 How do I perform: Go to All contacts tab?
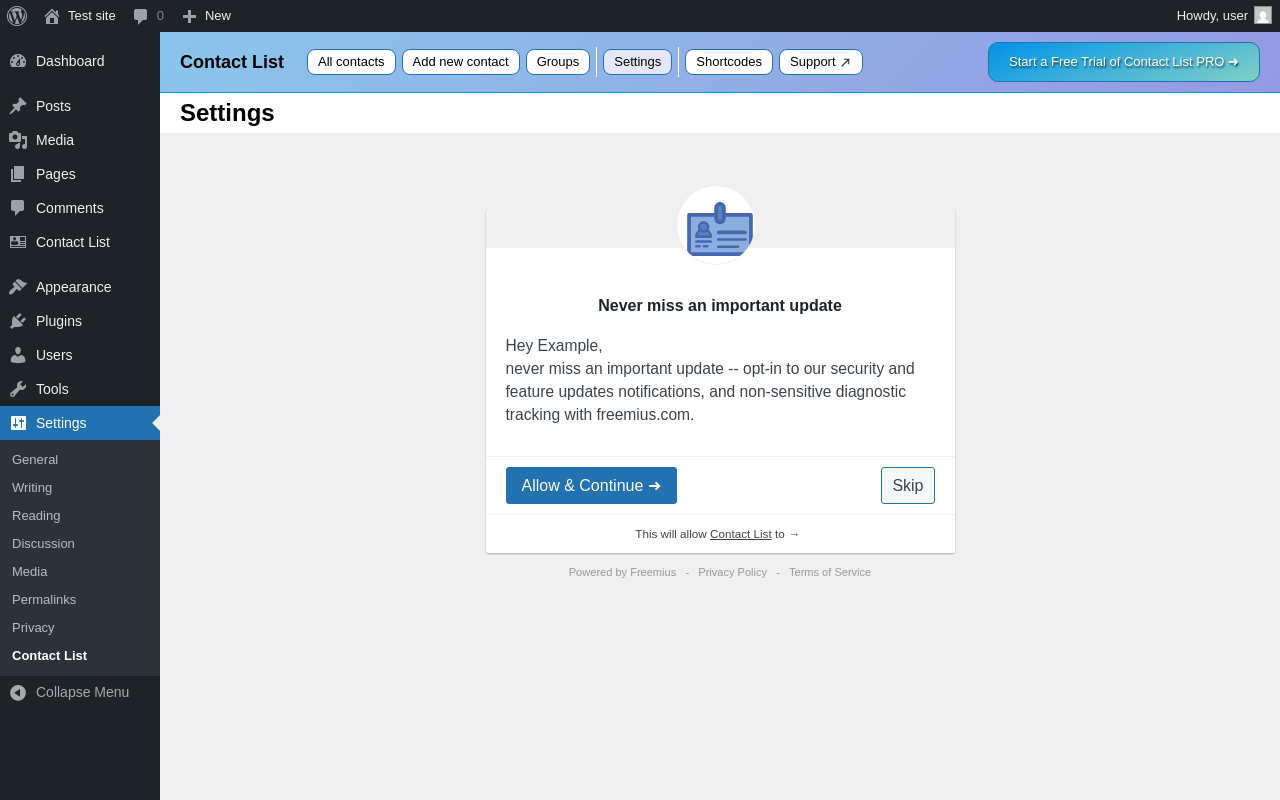pos(351,62)
